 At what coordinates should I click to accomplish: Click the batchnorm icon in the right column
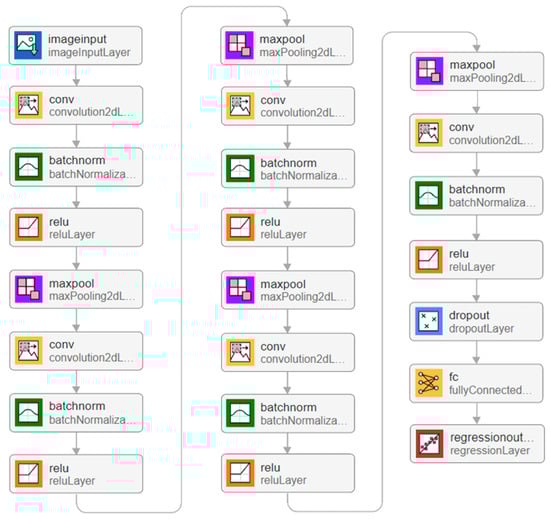pyautogui.click(x=429, y=195)
